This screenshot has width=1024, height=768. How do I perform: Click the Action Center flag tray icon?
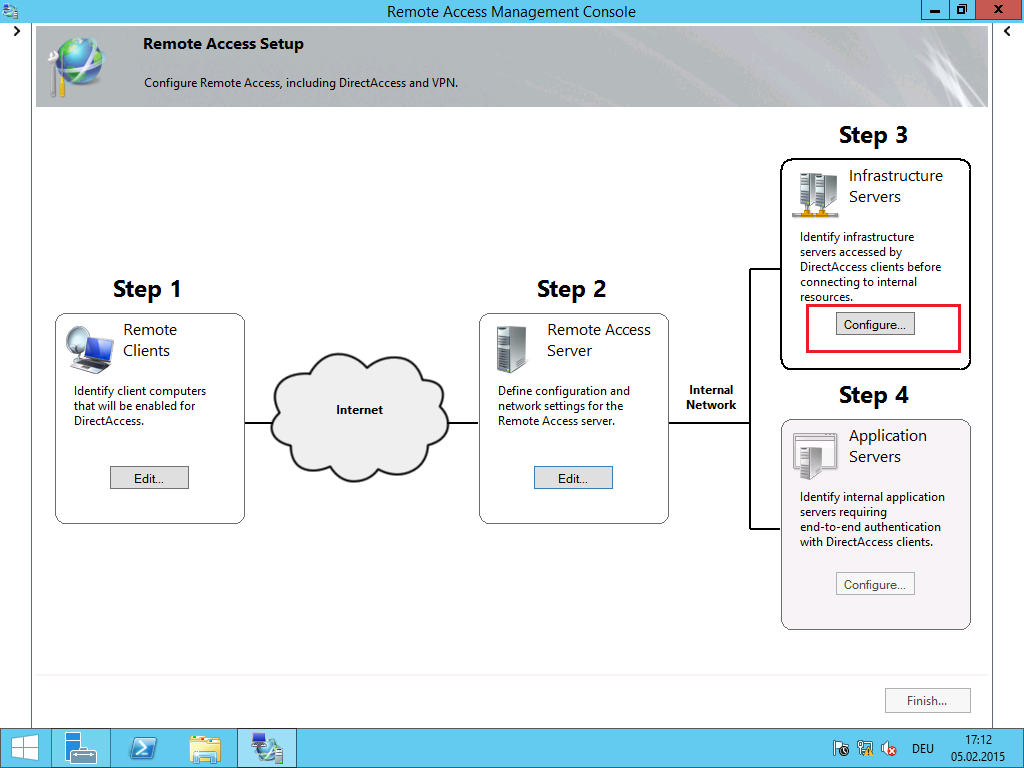point(841,748)
